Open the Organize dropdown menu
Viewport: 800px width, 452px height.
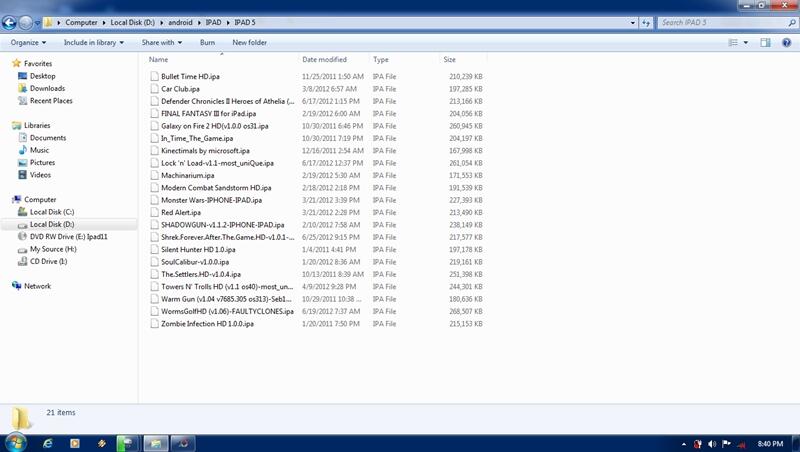(28, 42)
